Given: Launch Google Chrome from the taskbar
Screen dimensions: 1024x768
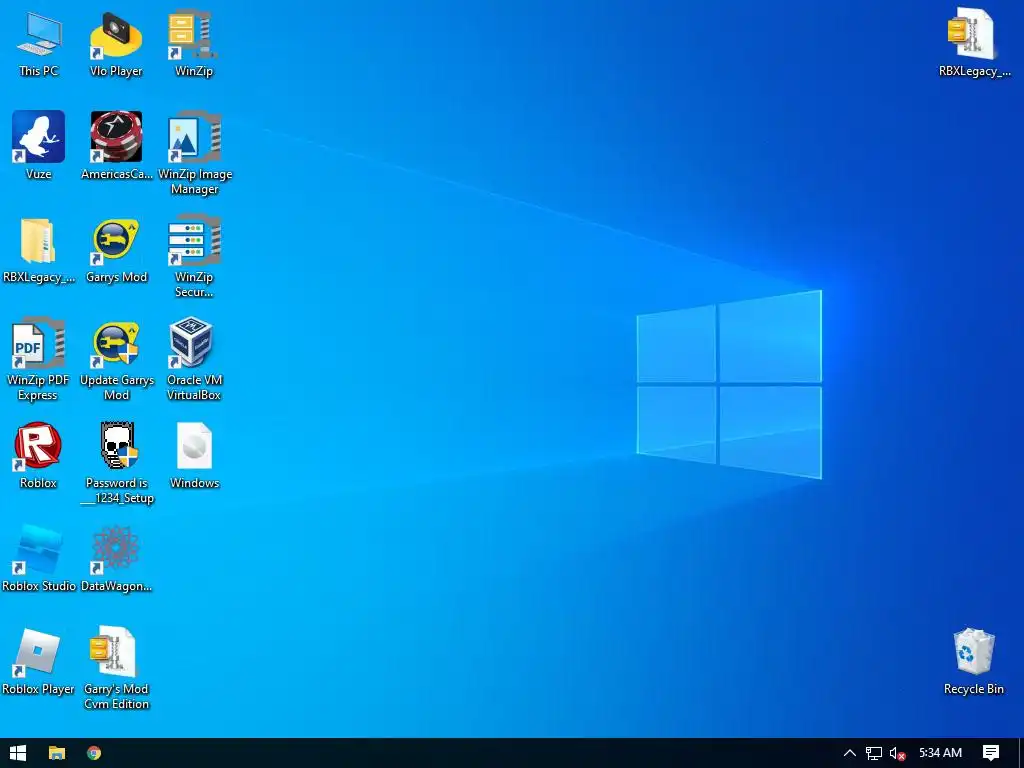Looking at the screenshot, I should tap(94, 753).
